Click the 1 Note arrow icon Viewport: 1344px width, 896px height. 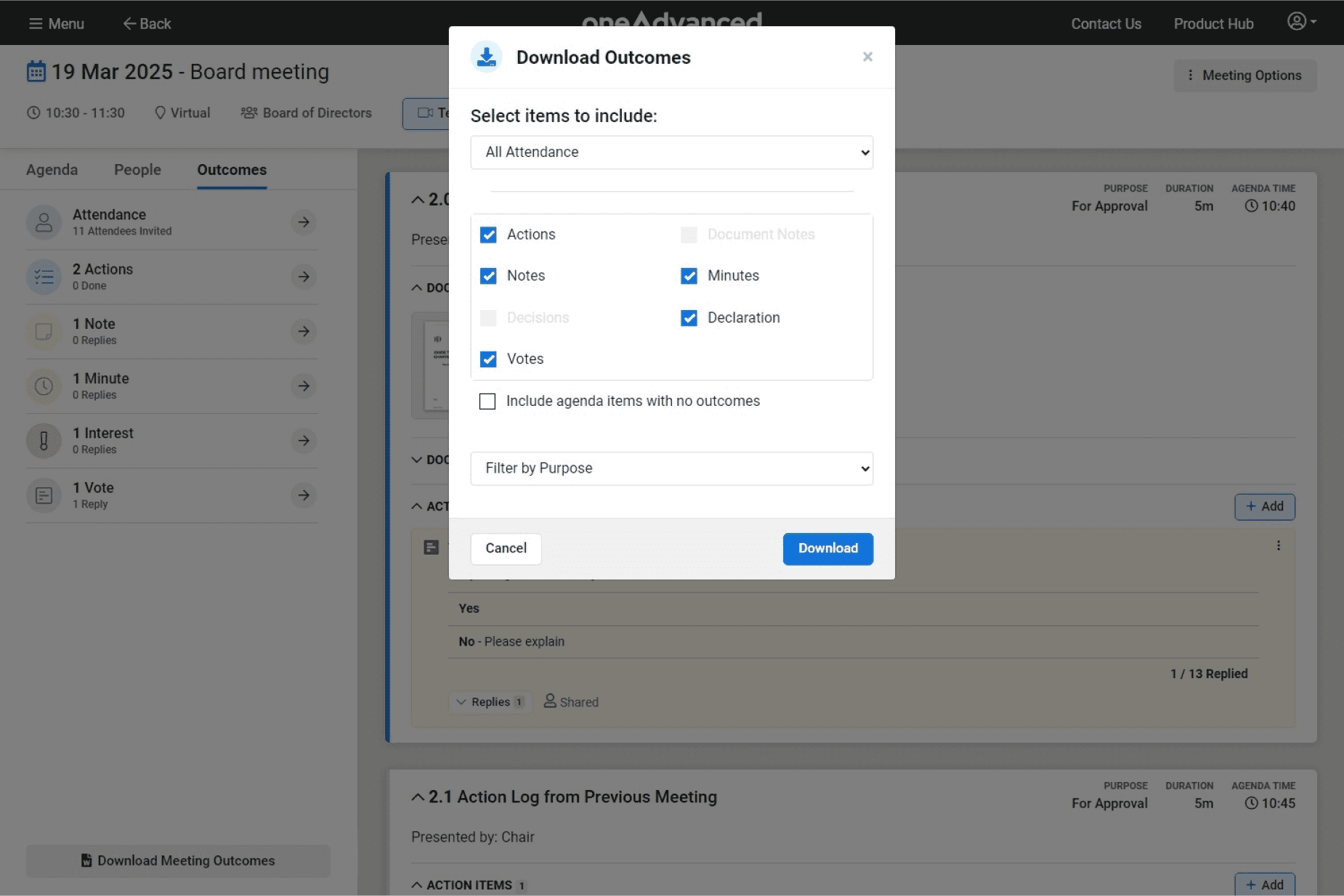(304, 331)
